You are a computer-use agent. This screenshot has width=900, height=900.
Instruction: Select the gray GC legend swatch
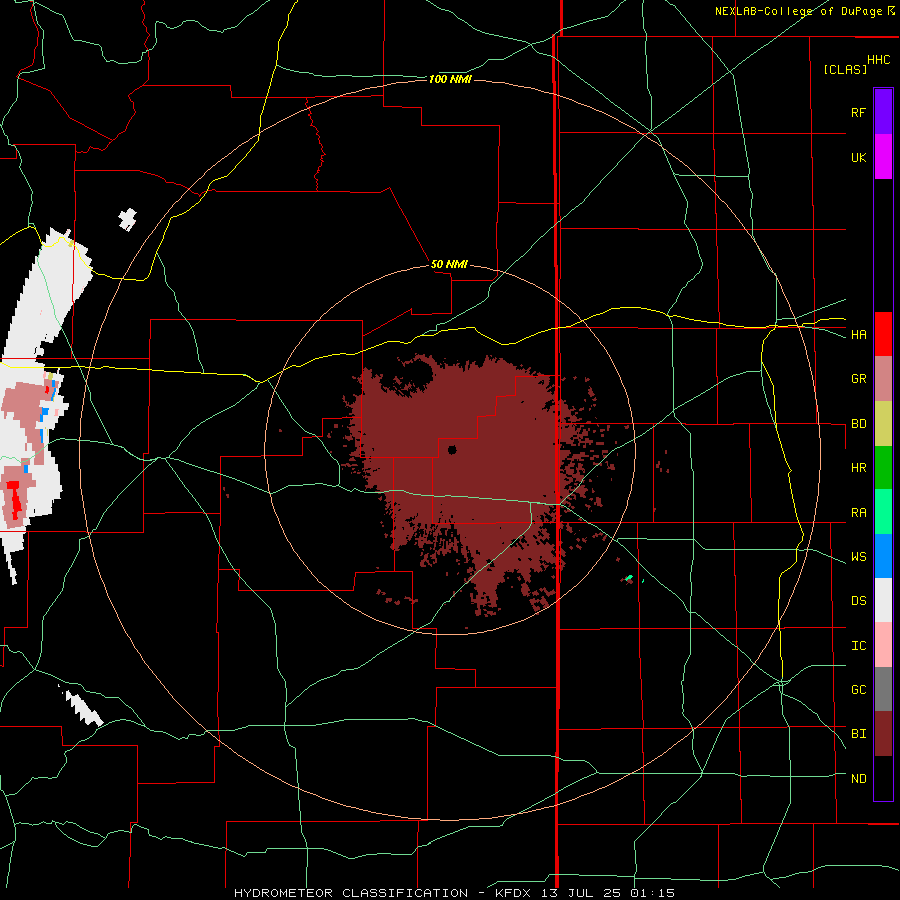(883, 689)
